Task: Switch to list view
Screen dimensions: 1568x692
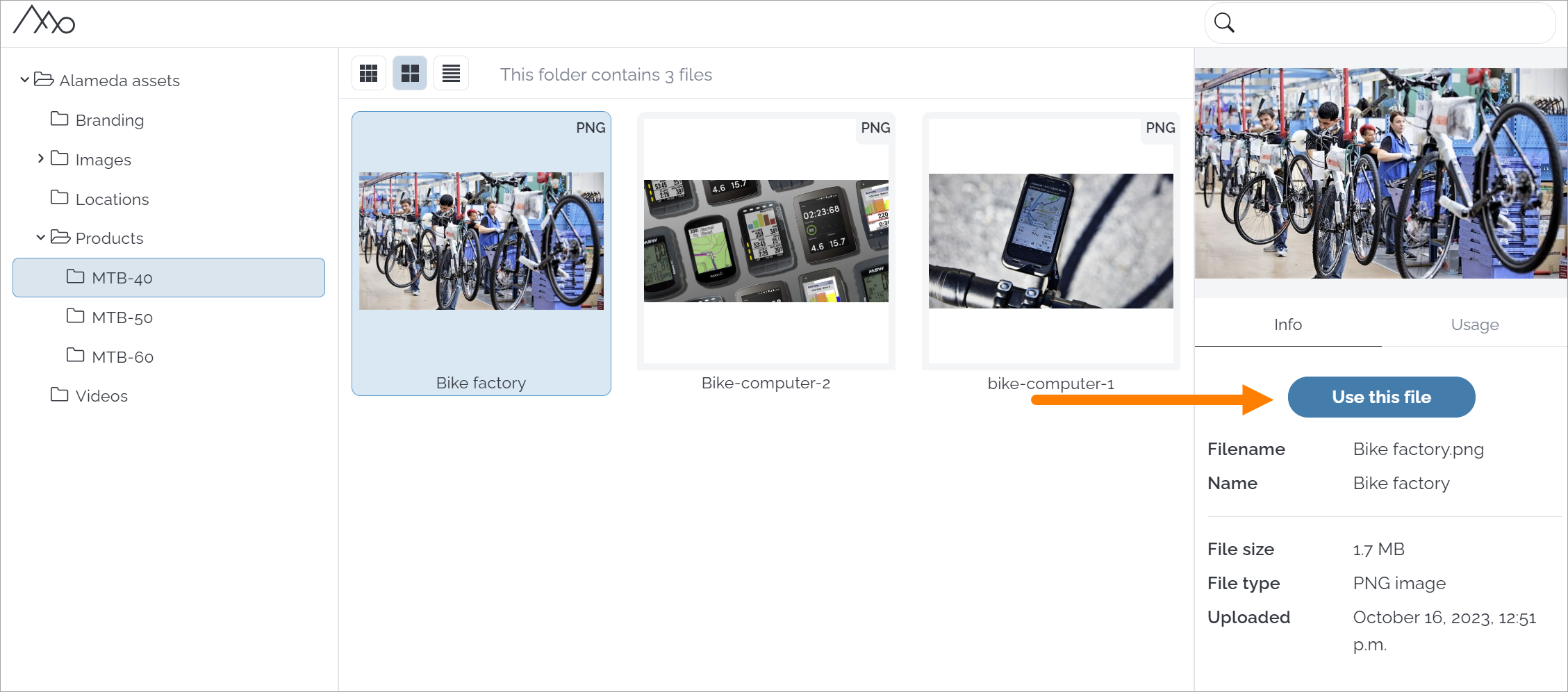Action: pos(451,73)
